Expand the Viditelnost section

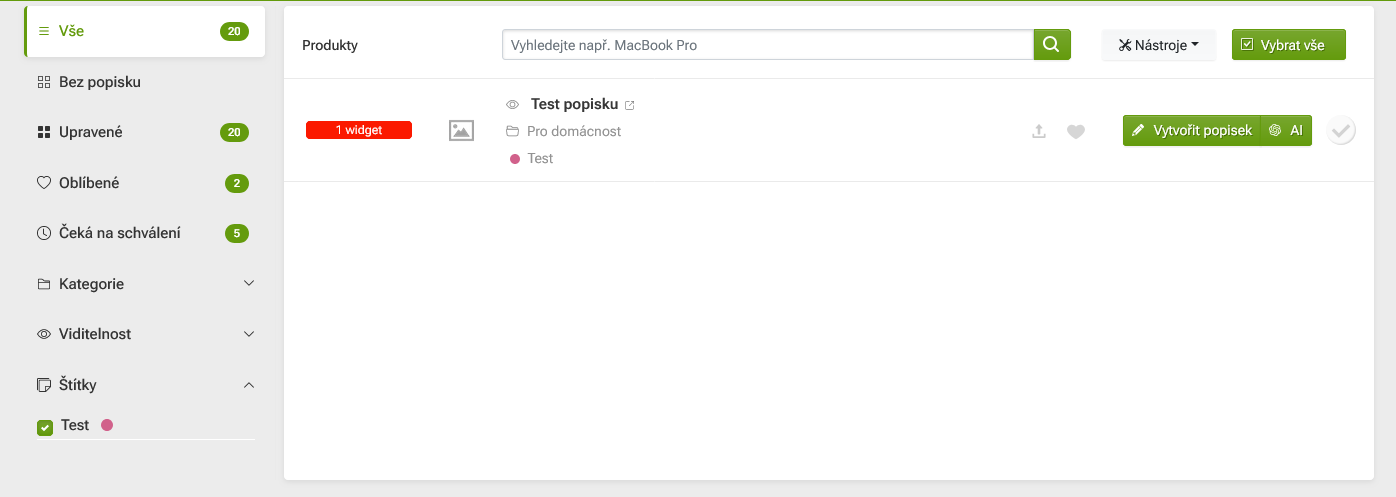[x=249, y=334]
